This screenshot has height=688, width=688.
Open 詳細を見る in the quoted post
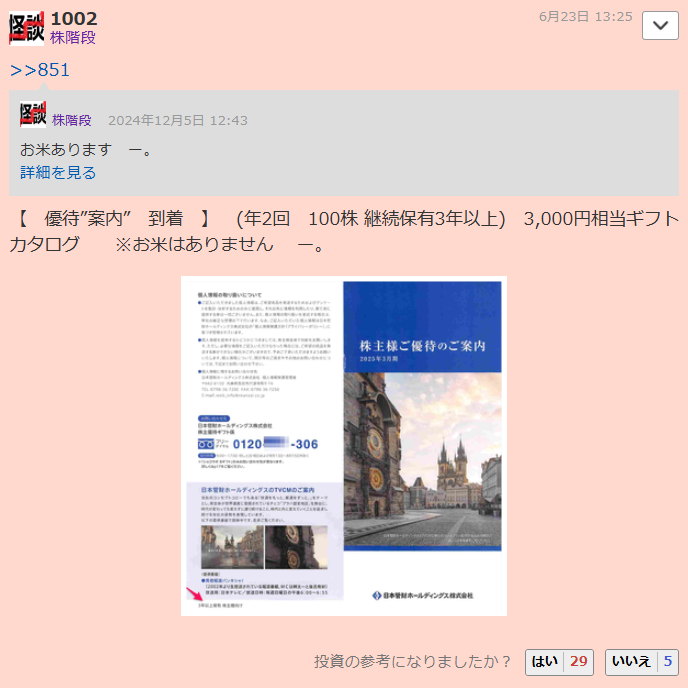pos(58,173)
